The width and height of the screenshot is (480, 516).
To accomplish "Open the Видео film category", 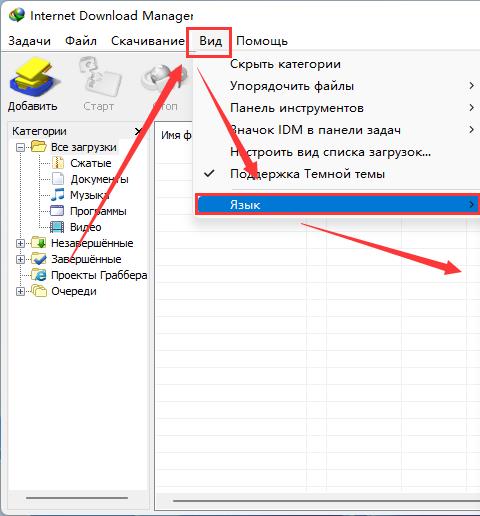I will click(57, 227).
